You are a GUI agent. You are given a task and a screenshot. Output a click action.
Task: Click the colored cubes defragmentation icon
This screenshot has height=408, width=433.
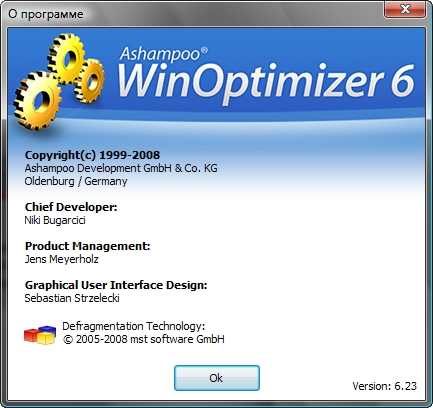point(40,335)
